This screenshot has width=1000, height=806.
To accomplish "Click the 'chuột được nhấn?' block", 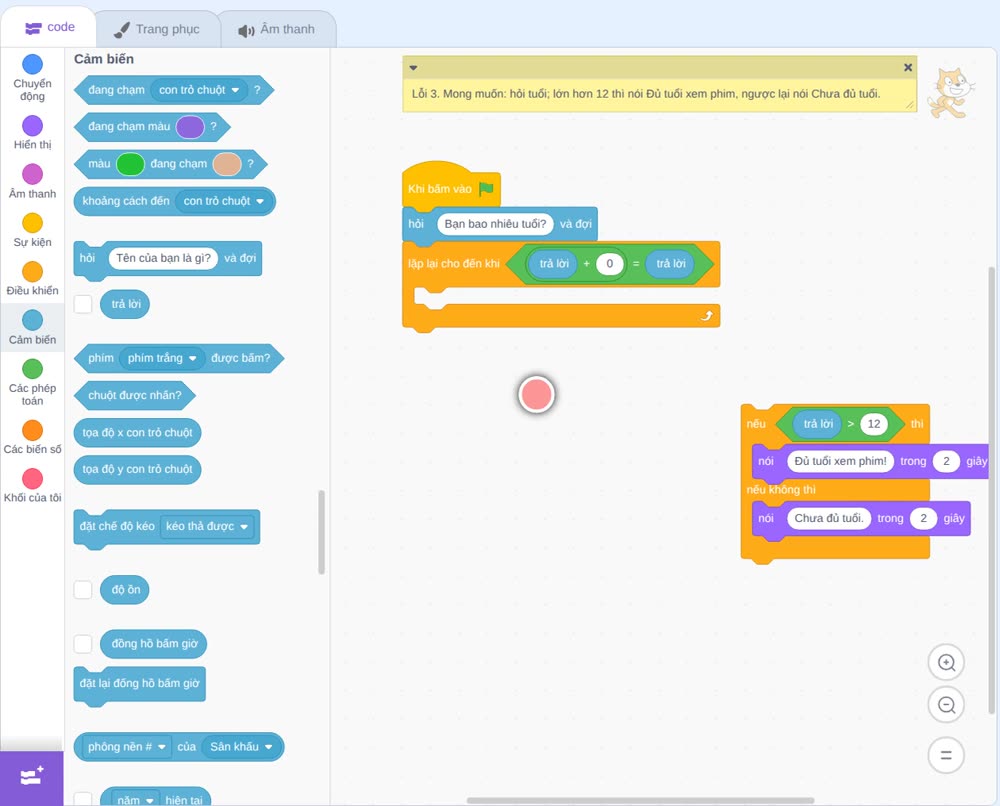I will pyautogui.click(x=135, y=395).
